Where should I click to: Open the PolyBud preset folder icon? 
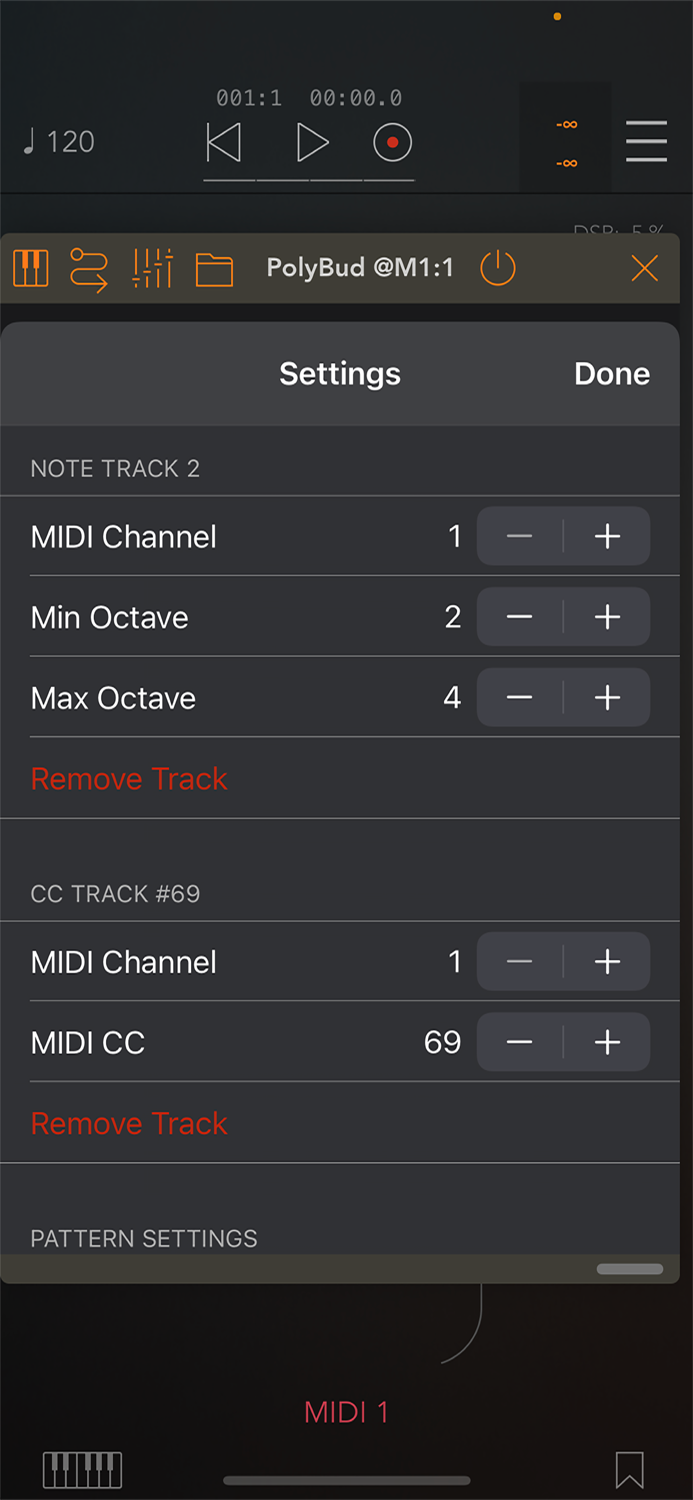(x=215, y=268)
